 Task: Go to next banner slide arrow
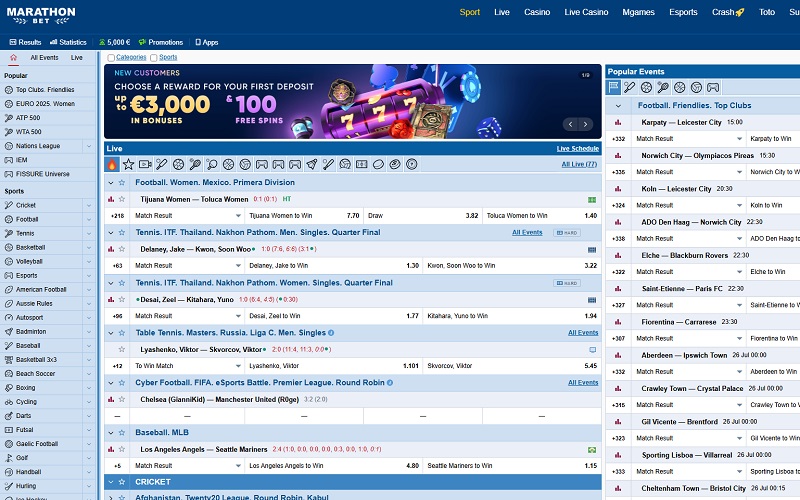[x=586, y=124]
